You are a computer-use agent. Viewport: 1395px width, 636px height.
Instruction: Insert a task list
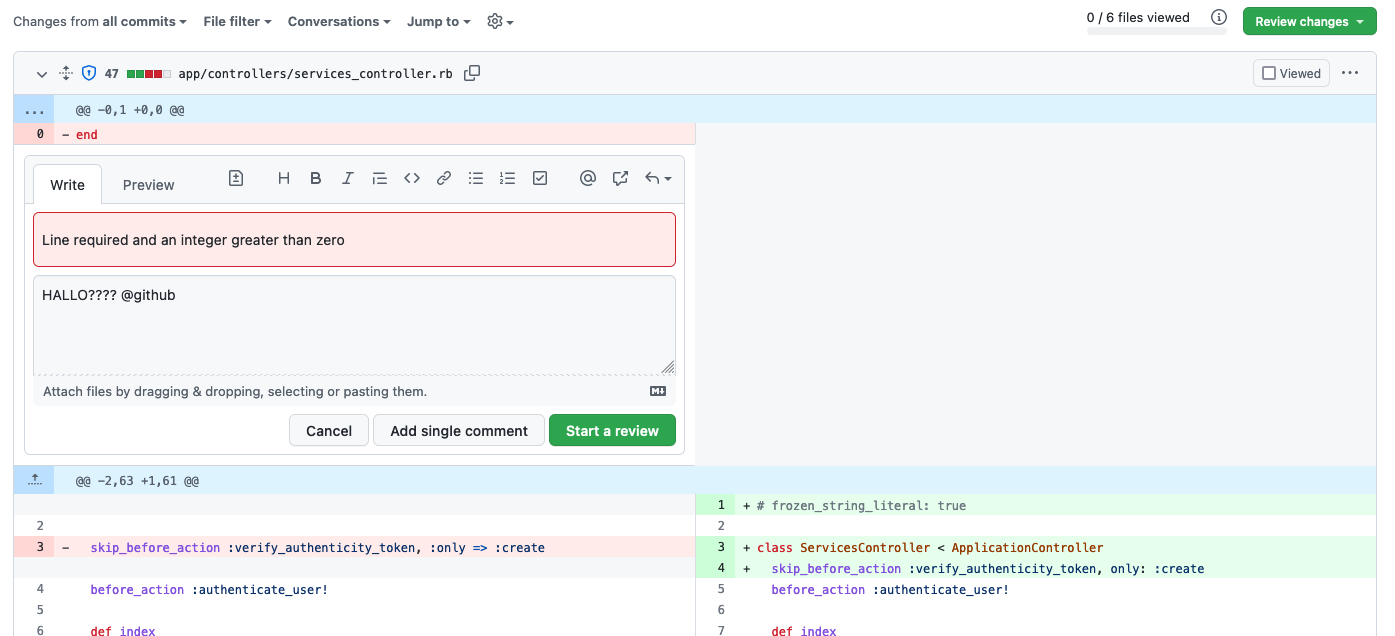point(539,177)
